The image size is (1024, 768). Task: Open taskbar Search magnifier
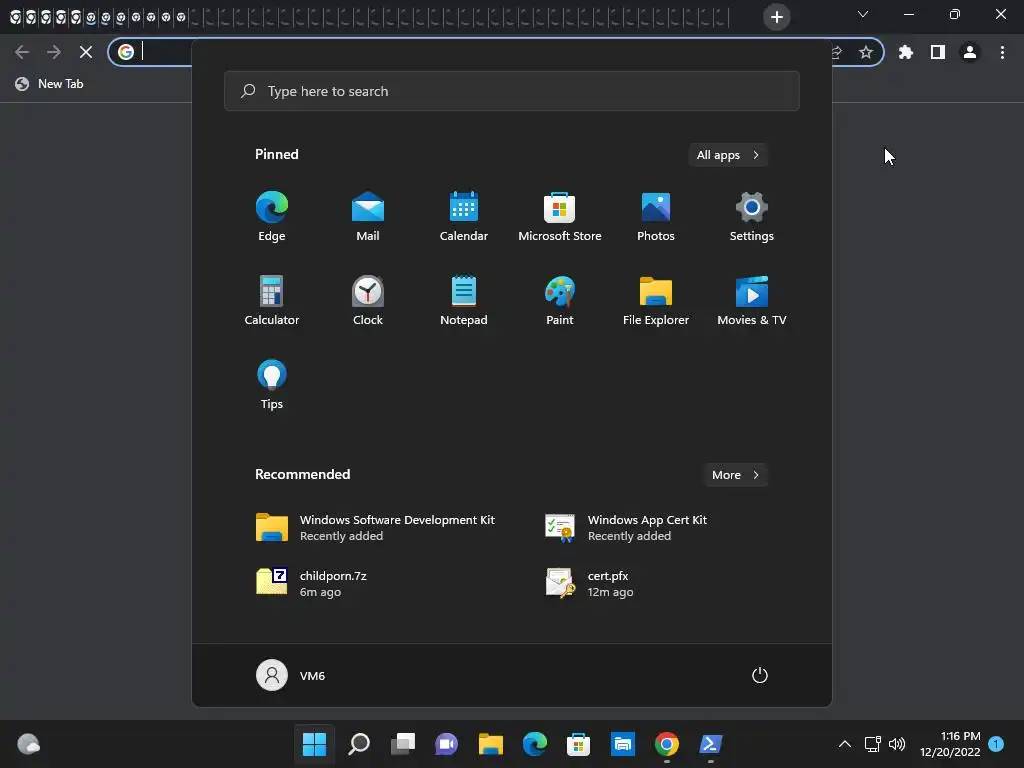pos(359,744)
